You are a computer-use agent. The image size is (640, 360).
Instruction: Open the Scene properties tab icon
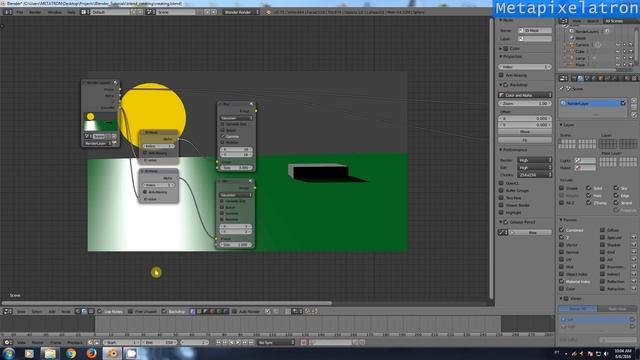click(x=587, y=78)
